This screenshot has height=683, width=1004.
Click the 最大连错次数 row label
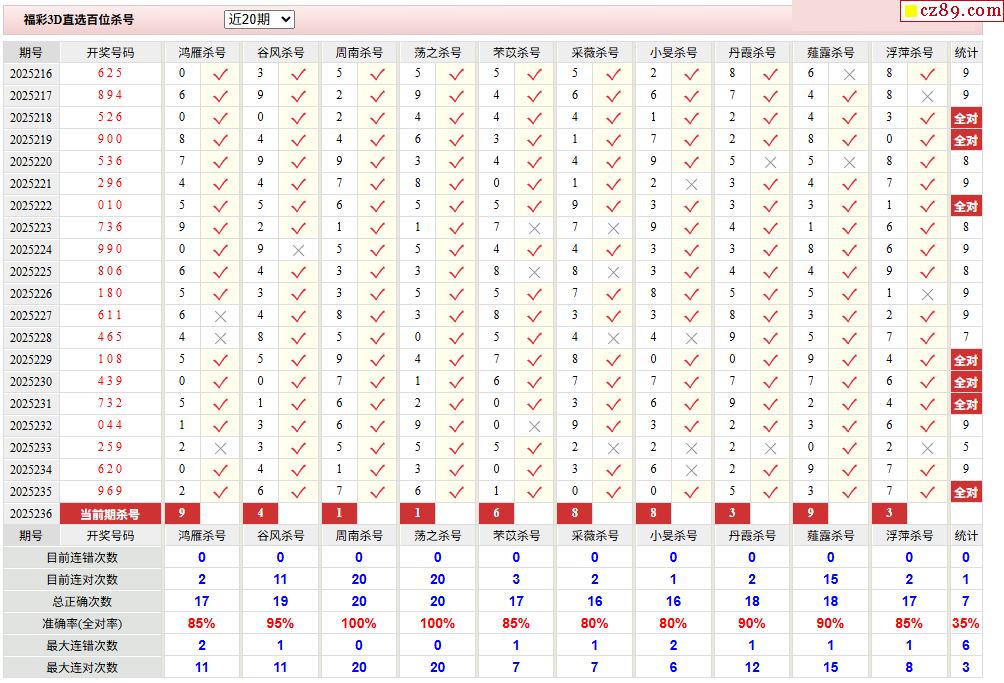(82, 645)
